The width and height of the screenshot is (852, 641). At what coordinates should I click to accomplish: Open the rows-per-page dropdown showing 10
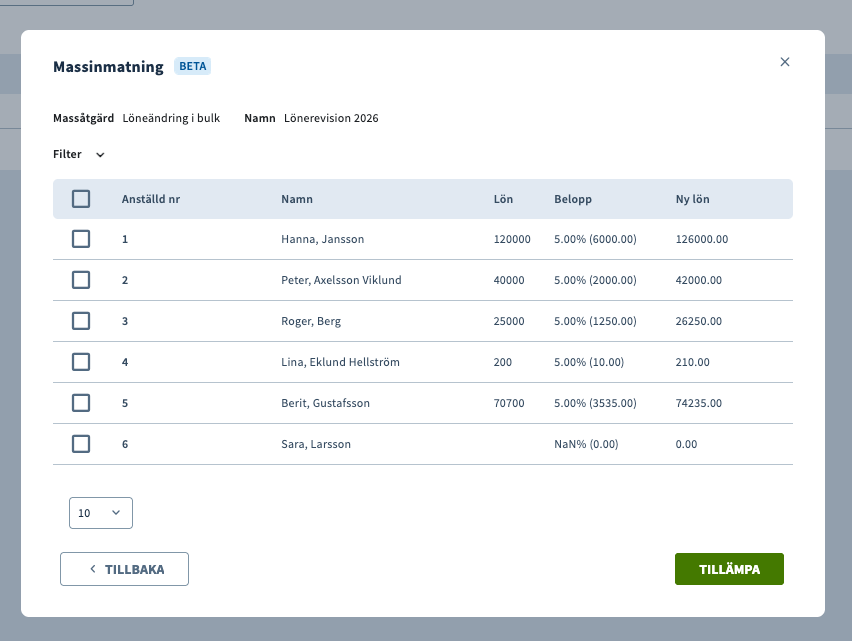coord(101,513)
